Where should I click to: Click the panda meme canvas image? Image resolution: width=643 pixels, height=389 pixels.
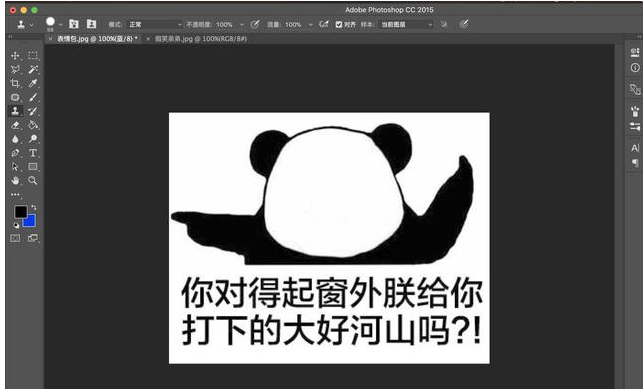(x=329, y=238)
